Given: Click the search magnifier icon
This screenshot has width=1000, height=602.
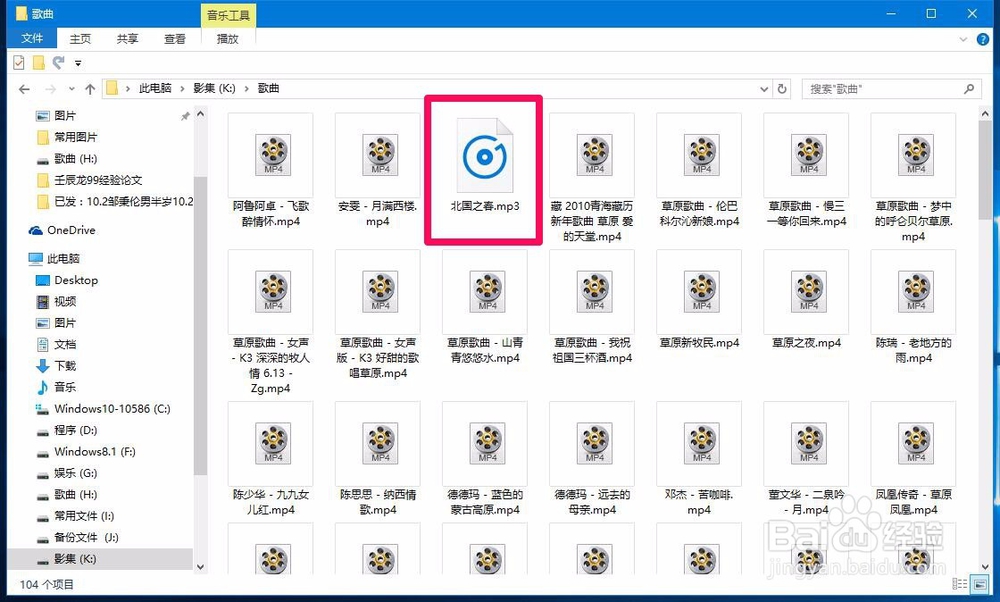Looking at the screenshot, I should click(x=969, y=89).
